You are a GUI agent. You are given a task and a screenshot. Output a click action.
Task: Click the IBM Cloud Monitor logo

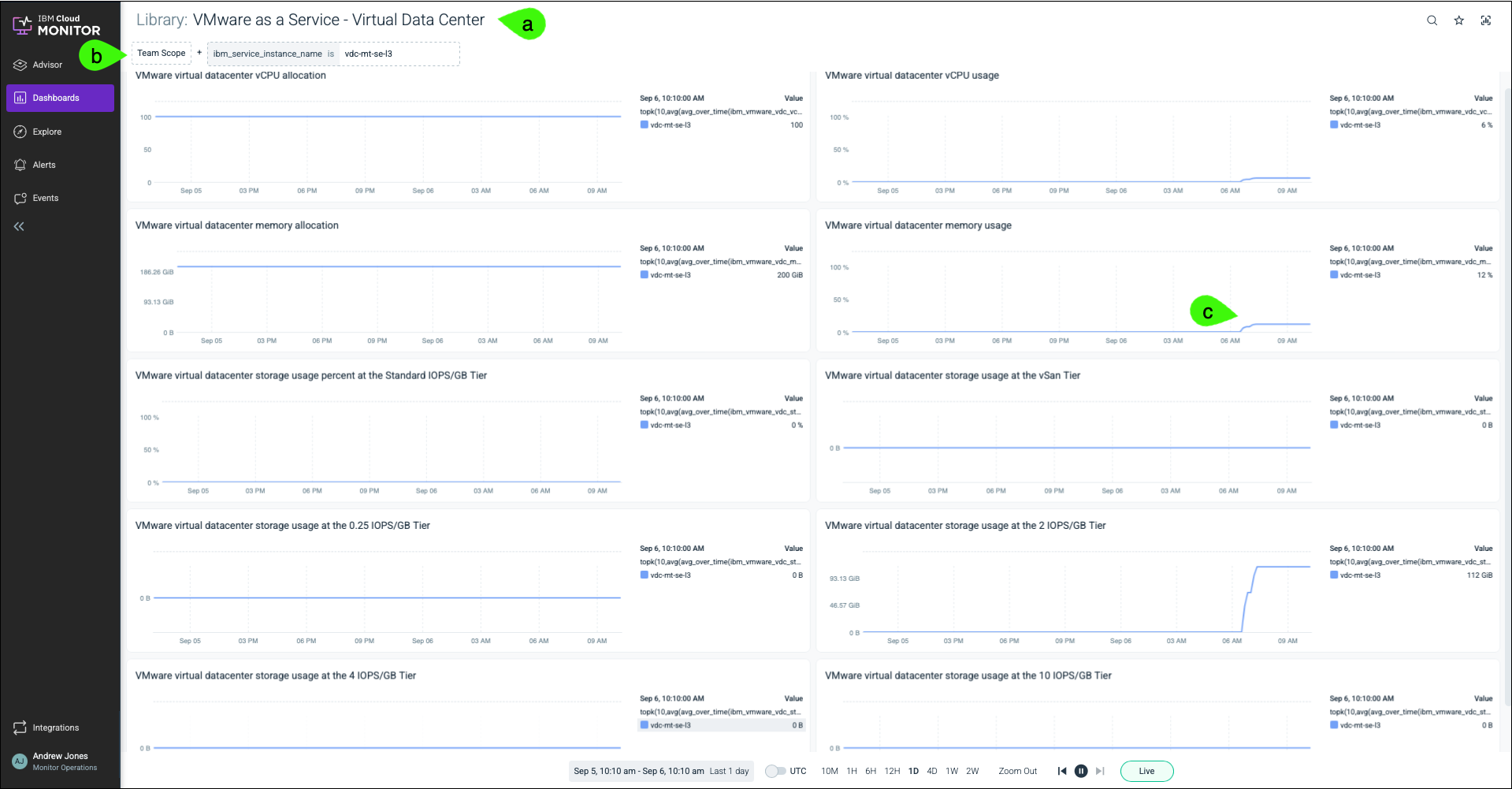57,25
